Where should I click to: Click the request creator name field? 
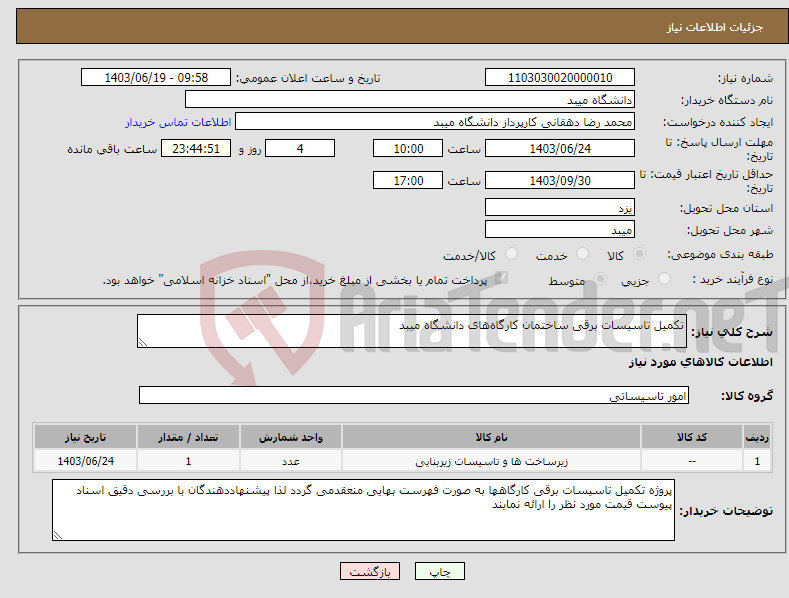(x=435, y=122)
